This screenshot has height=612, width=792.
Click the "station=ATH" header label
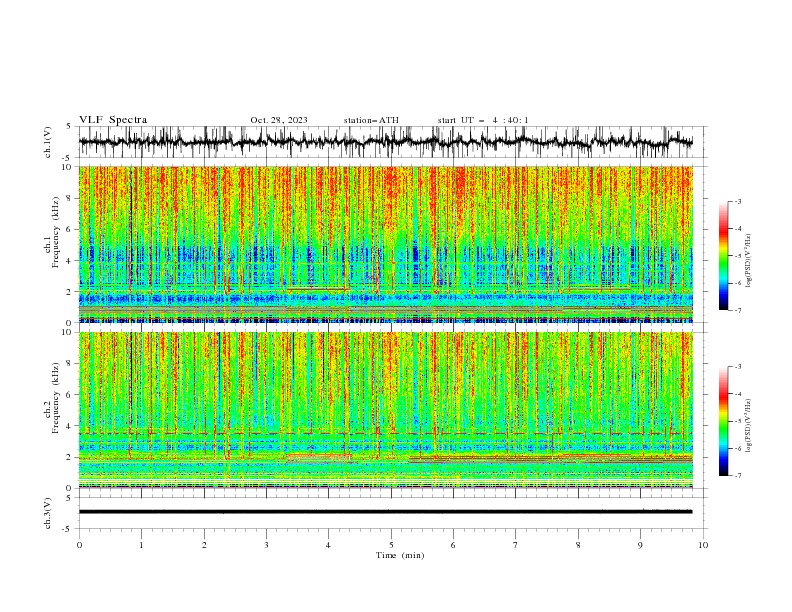click(x=371, y=120)
